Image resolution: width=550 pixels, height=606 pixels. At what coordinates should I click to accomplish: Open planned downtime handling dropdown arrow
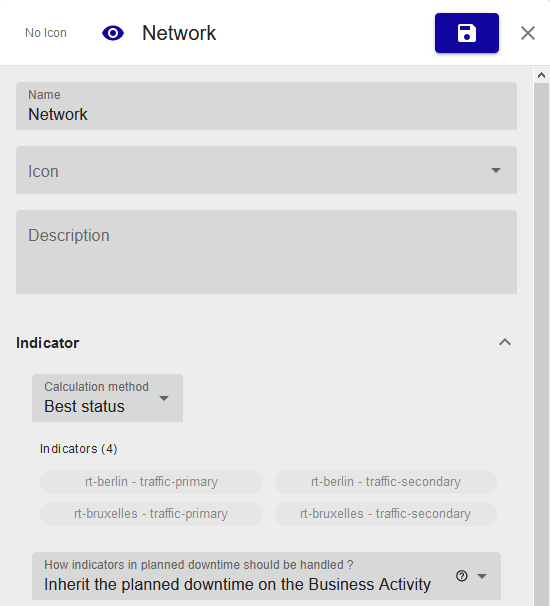click(x=482, y=576)
